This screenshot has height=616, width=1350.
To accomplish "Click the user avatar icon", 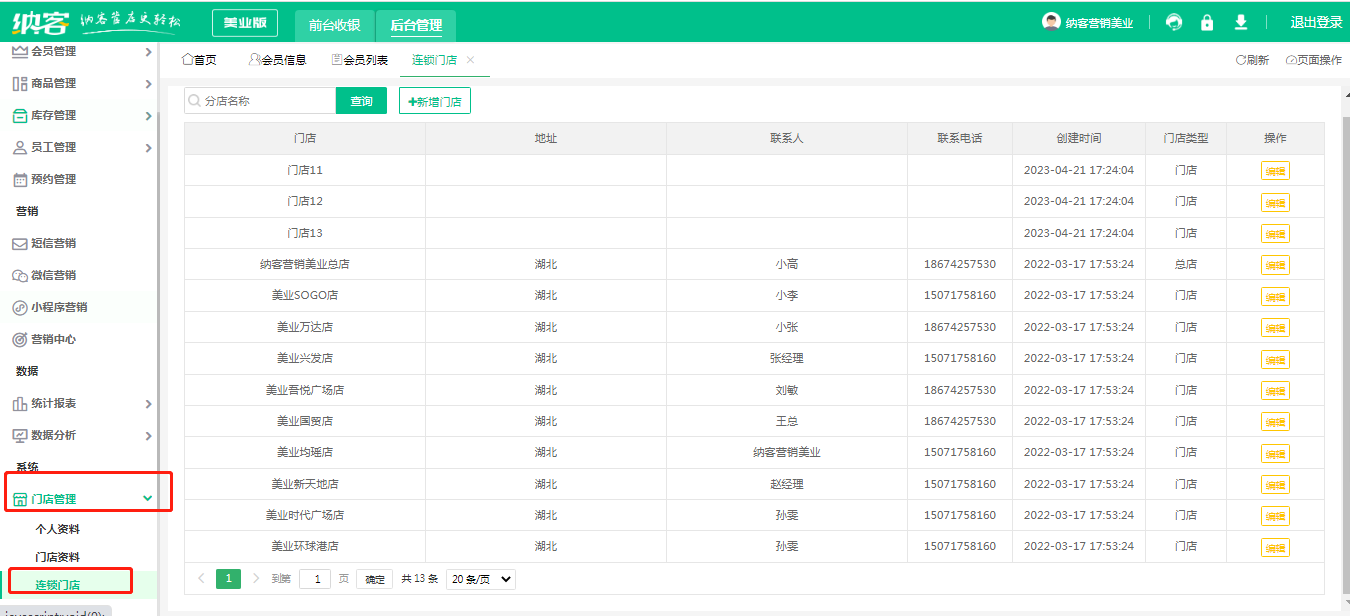I will (1051, 22).
